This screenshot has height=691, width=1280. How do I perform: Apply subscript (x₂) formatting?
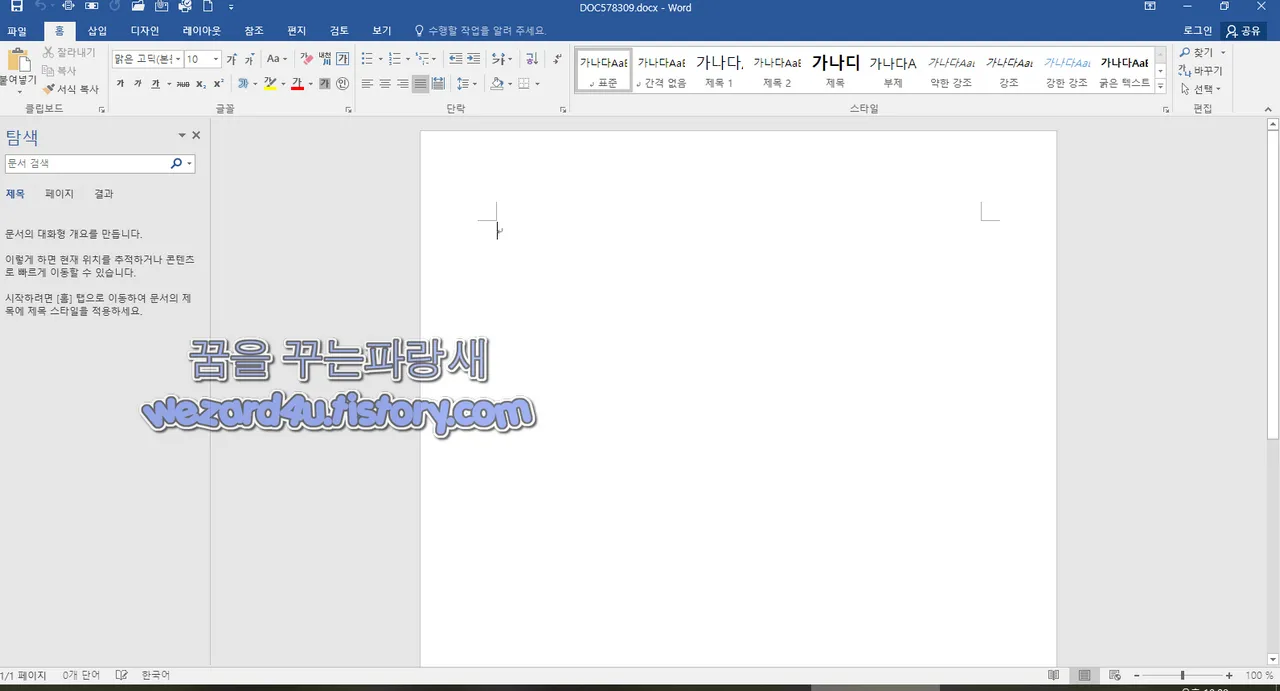(x=201, y=84)
